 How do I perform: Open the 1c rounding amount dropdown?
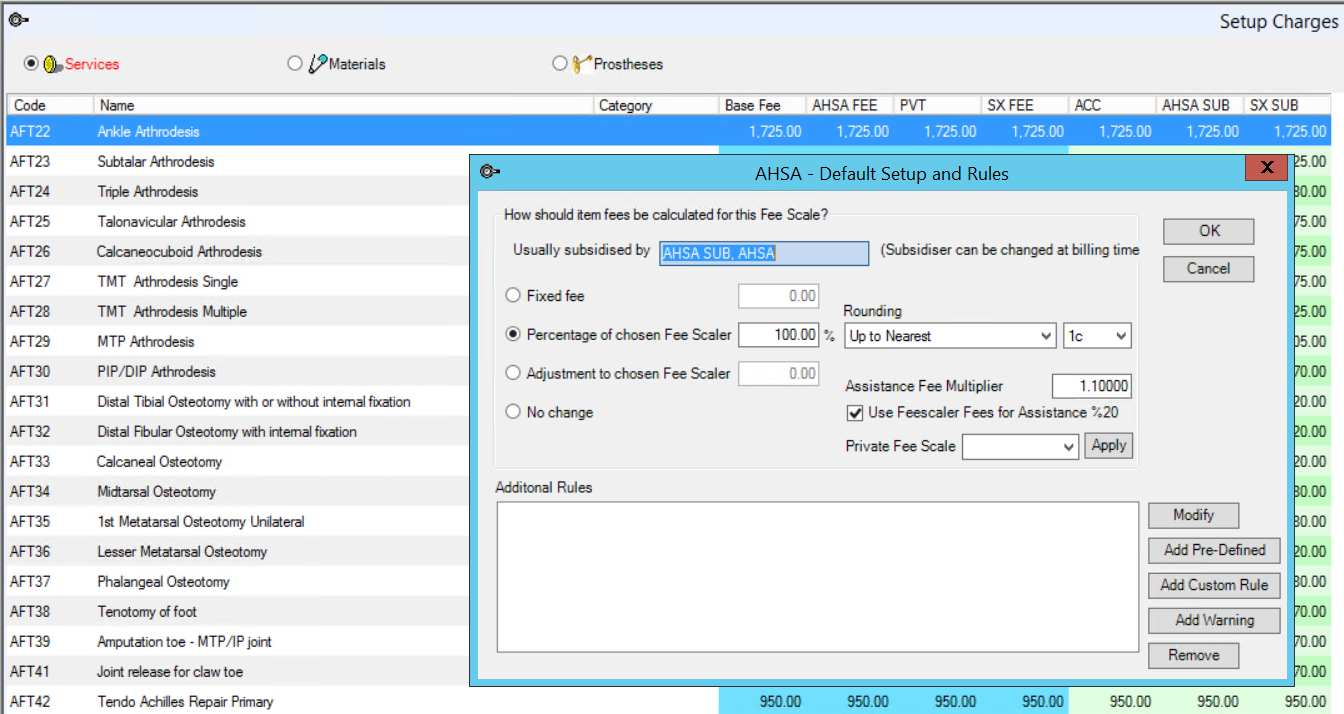(1097, 336)
